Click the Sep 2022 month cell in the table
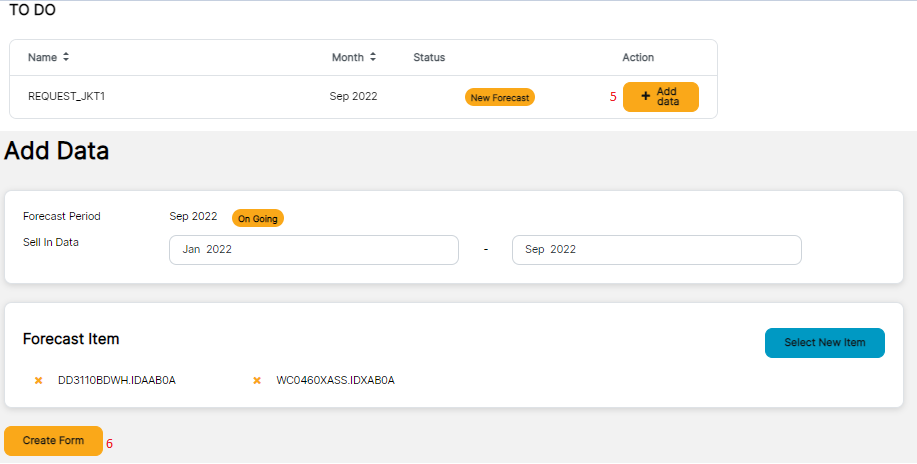The height and width of the screenshot is (464, 917). [353, 97]
